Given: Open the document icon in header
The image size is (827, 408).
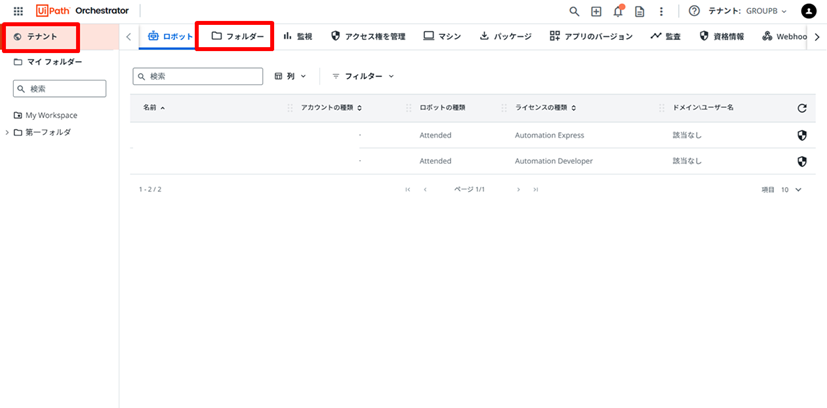Looking at the screenshot, I should tap(640, 11).
